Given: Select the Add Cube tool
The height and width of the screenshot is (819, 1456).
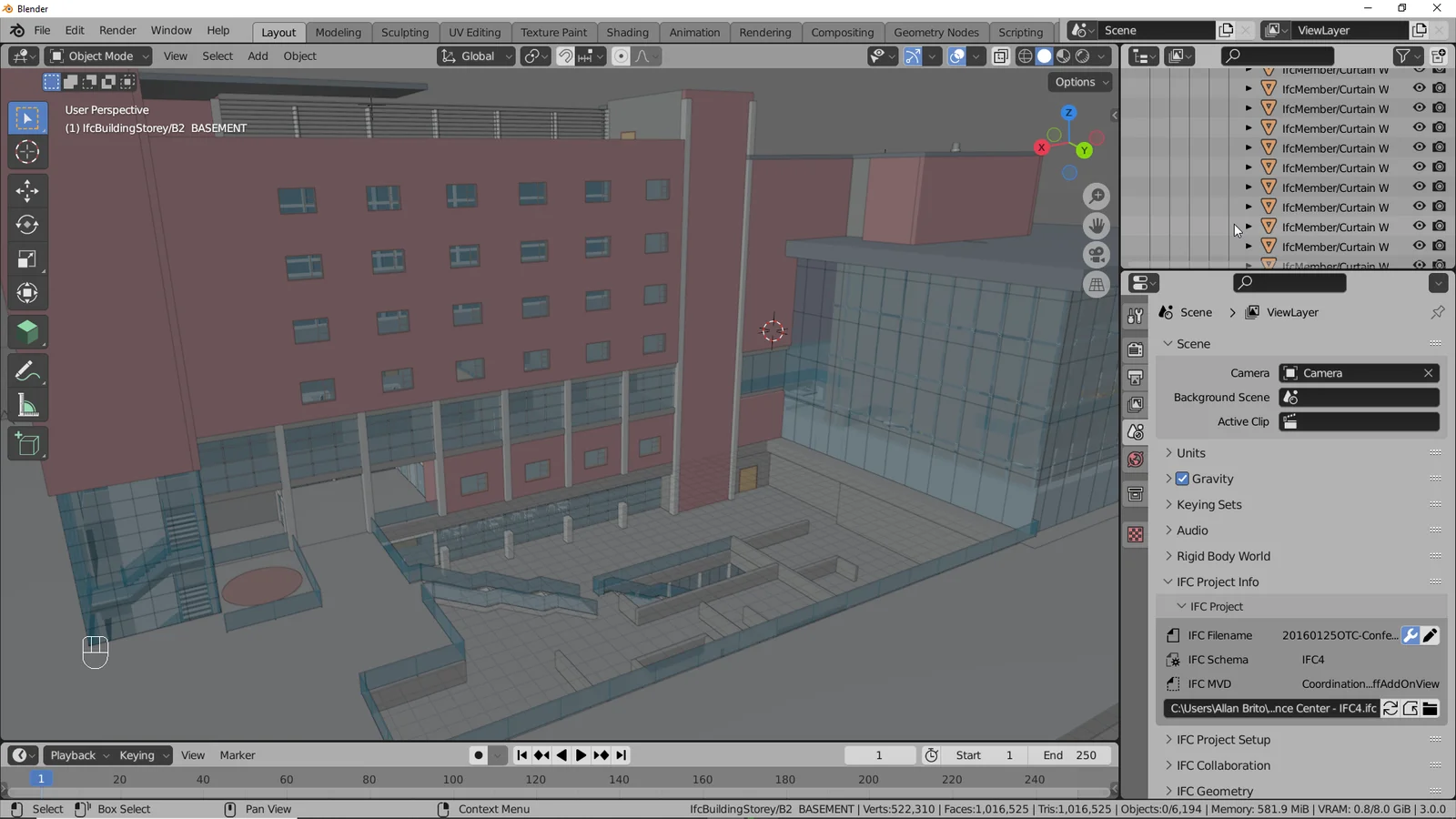Looking at the screenshot, I should pyautogui.click(x=27, y=445).
